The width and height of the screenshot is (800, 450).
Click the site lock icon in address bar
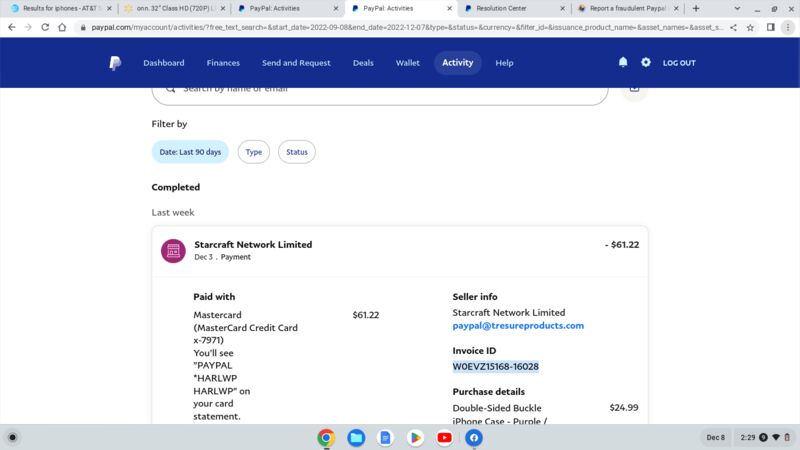click(x=83, y=28)
